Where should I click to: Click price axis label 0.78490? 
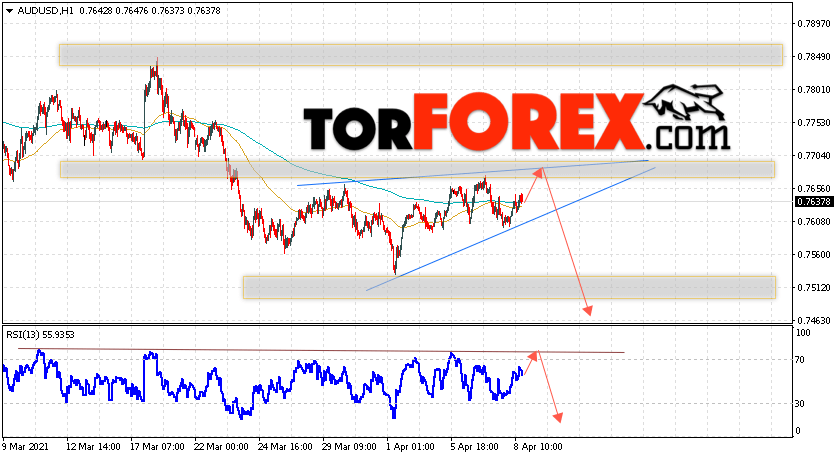814,57
